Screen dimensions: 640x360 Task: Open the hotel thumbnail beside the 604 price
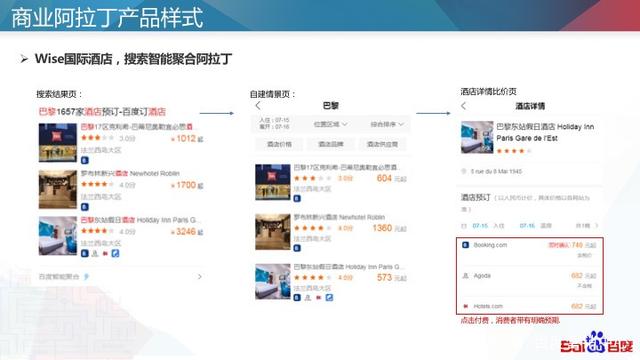(x=273, y=182)
